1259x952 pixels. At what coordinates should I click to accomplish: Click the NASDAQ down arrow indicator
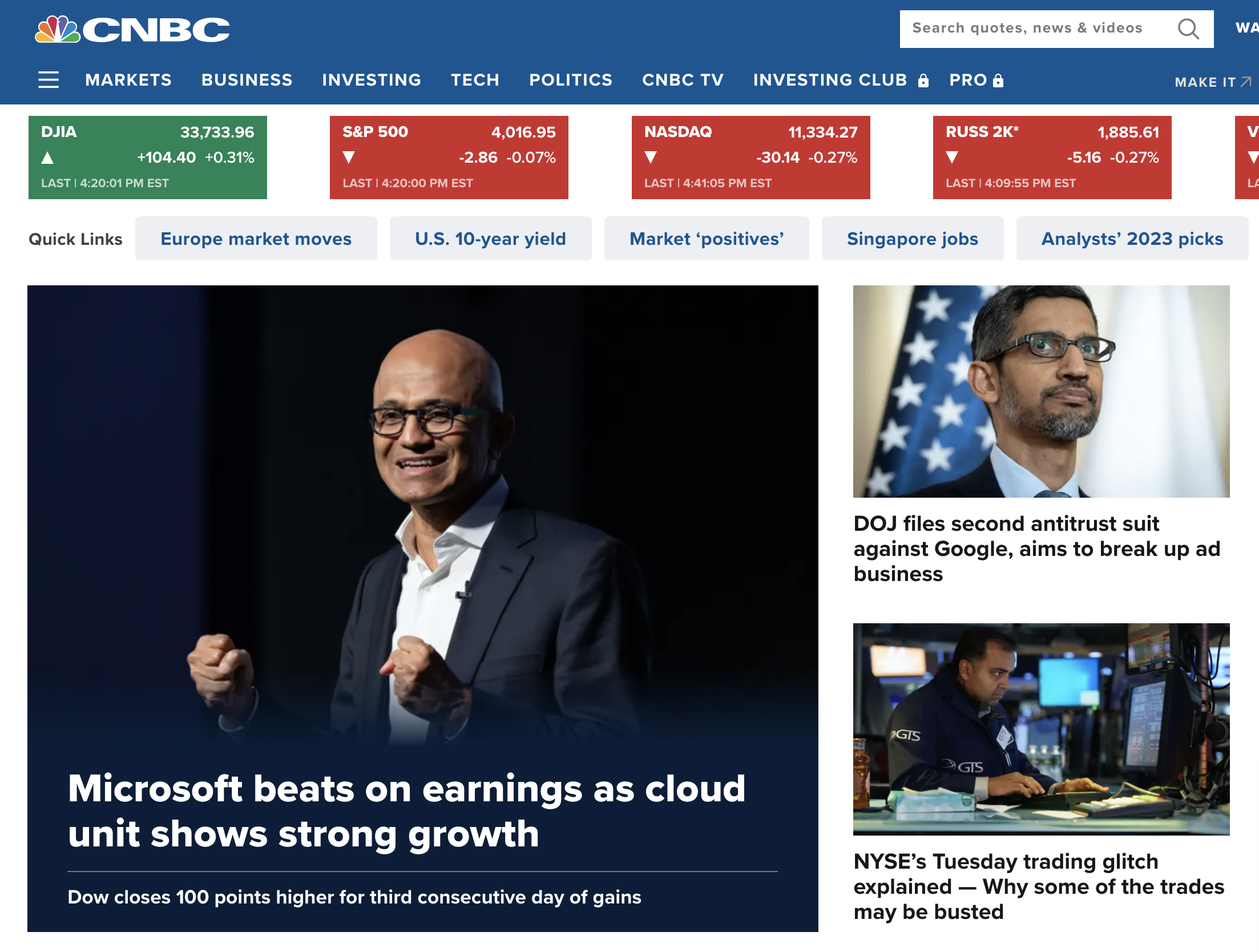[651, 158]
